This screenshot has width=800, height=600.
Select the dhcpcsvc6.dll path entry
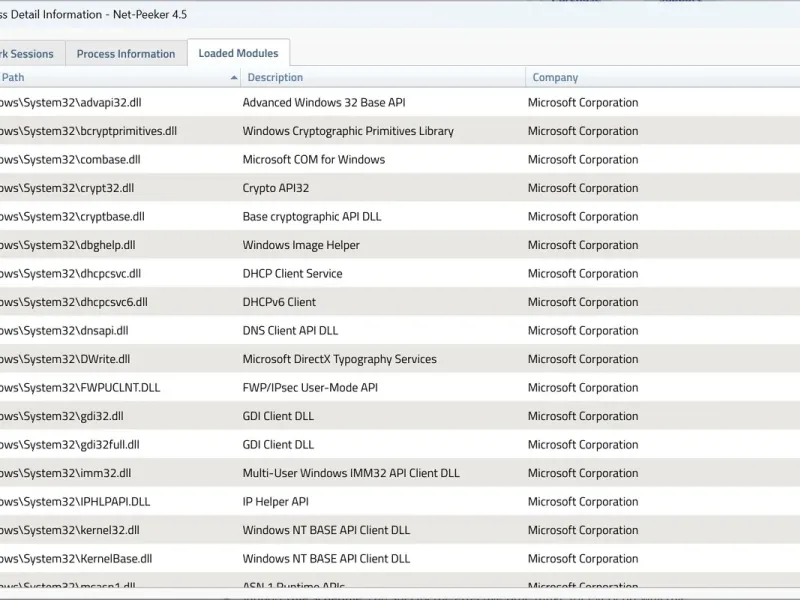pos(73,303)
